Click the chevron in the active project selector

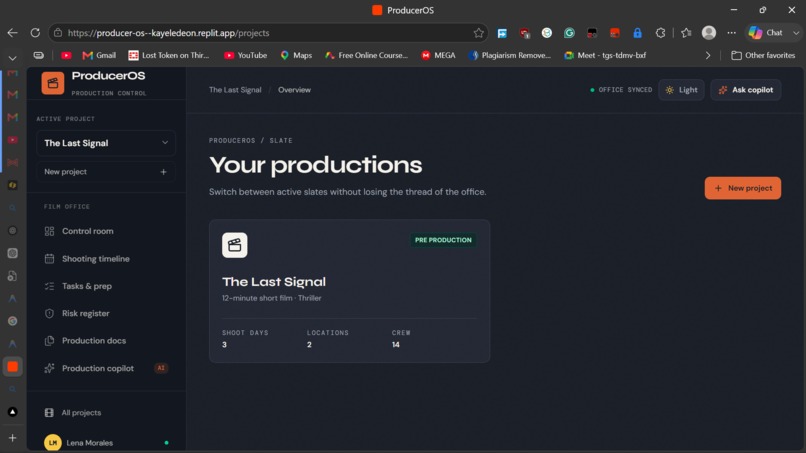pyautogui.click(x=165, y=143)
